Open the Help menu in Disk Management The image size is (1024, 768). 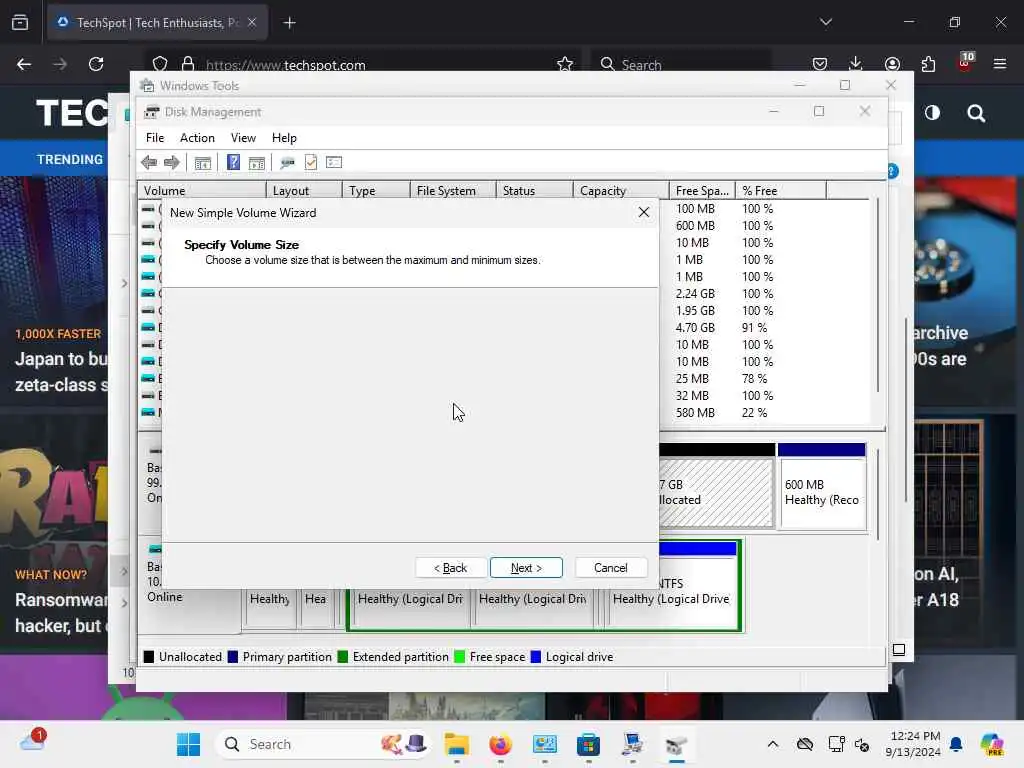[284, 138]
